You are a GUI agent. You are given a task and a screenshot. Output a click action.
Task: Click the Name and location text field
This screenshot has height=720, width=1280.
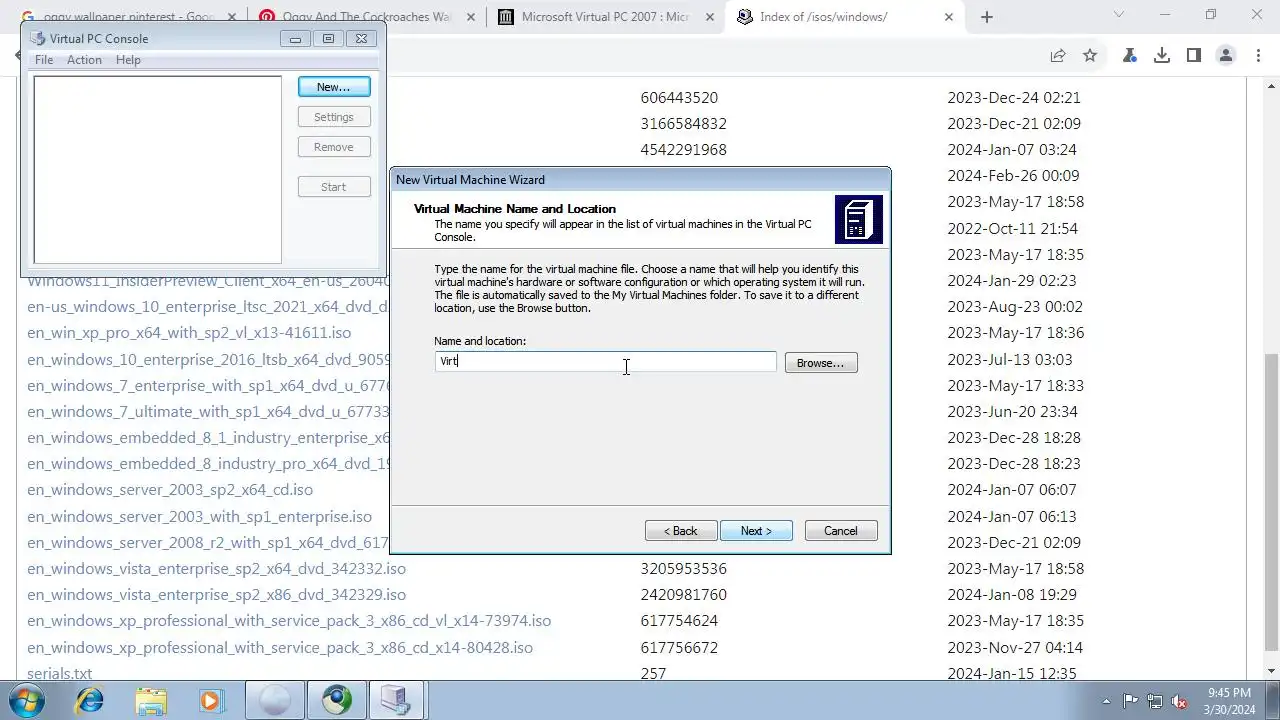(x=605, y=361)
